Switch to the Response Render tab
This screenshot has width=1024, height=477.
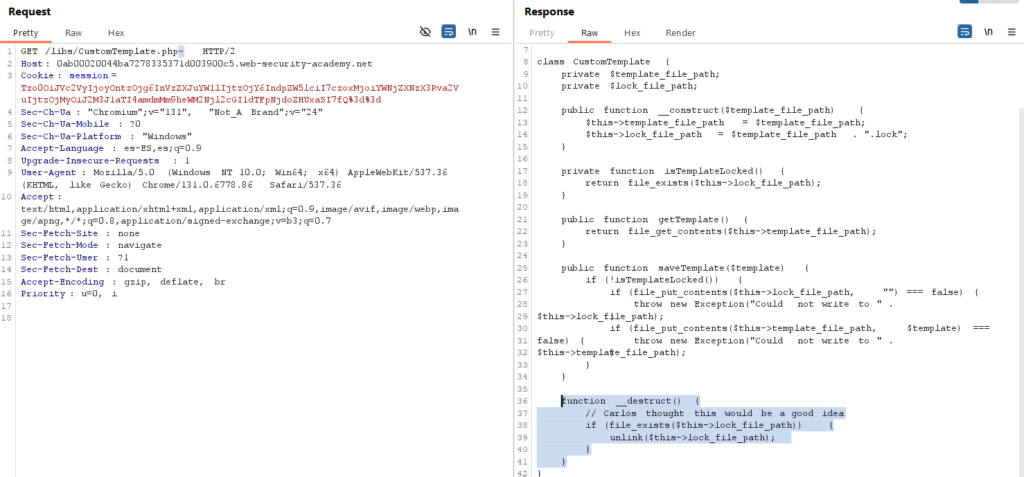680,33
